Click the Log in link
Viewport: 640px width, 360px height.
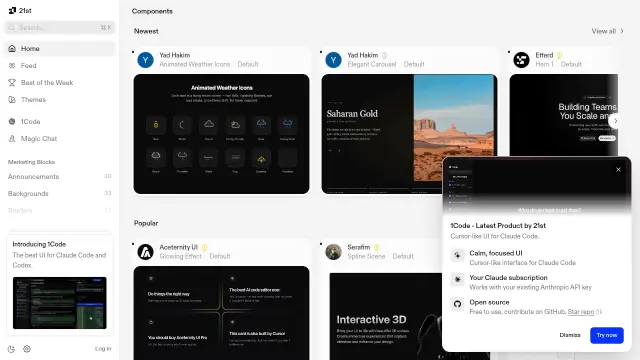point(103,349)
